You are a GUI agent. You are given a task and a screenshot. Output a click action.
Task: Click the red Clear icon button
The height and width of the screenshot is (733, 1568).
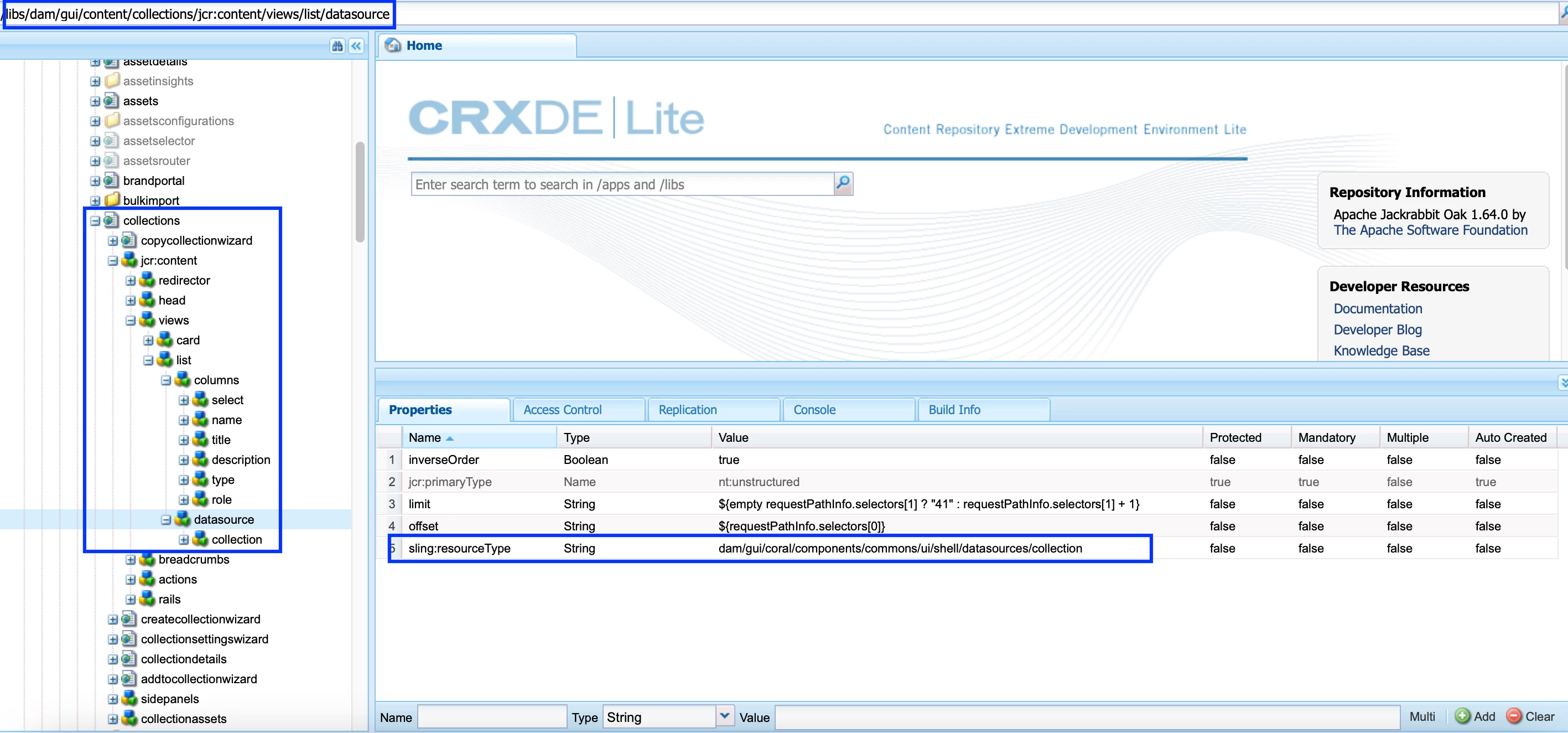pos(1513,716)
